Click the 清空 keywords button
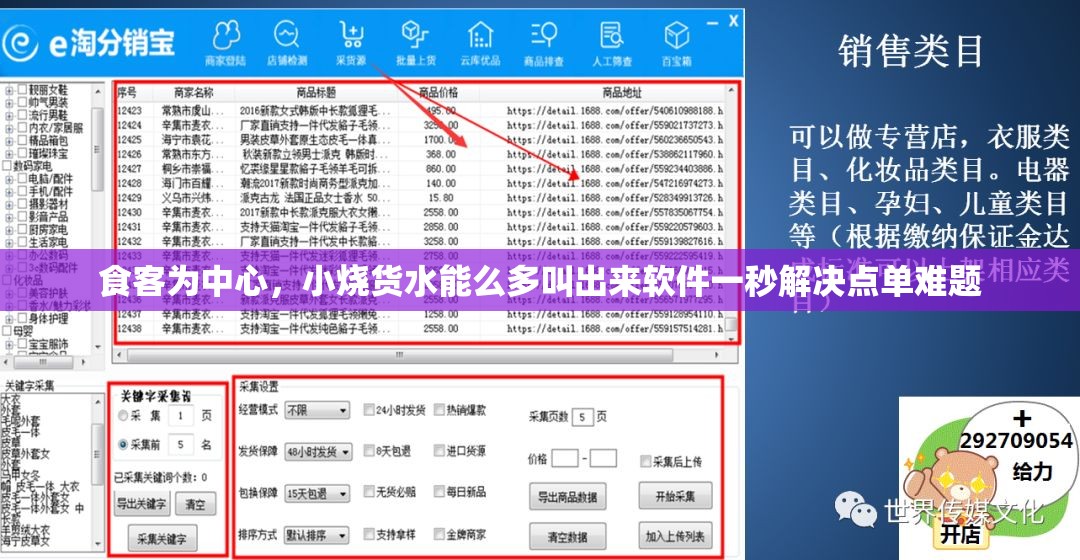Screen dimensions: 1080x560 (195, 504)
